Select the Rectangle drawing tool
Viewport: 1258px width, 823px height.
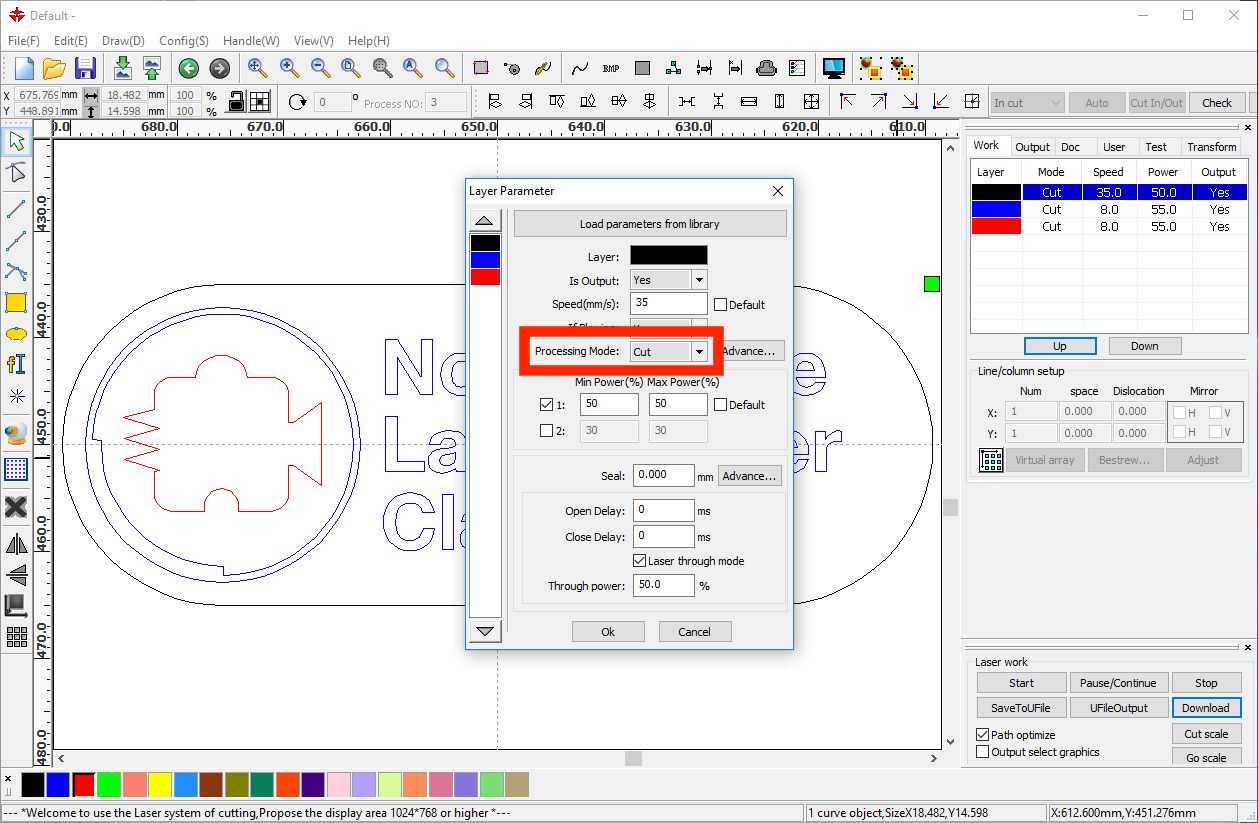pyautogui.click(x=16, y=302)
